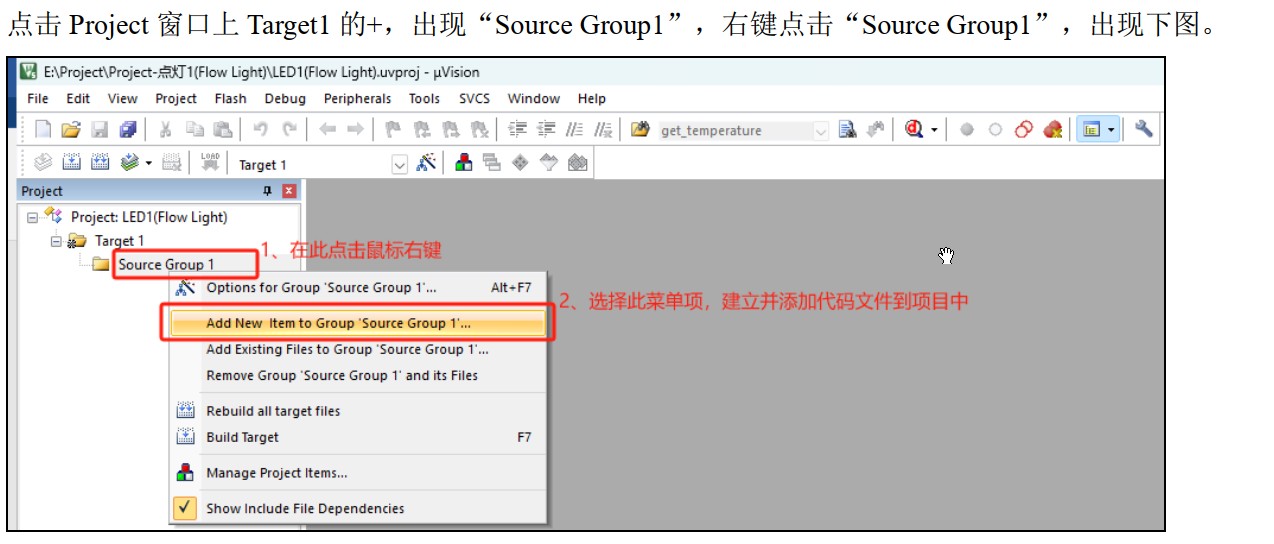Click the Paste clipboard icon
The width and height of the screenshot is (1274, 544).
pos(222,130)
